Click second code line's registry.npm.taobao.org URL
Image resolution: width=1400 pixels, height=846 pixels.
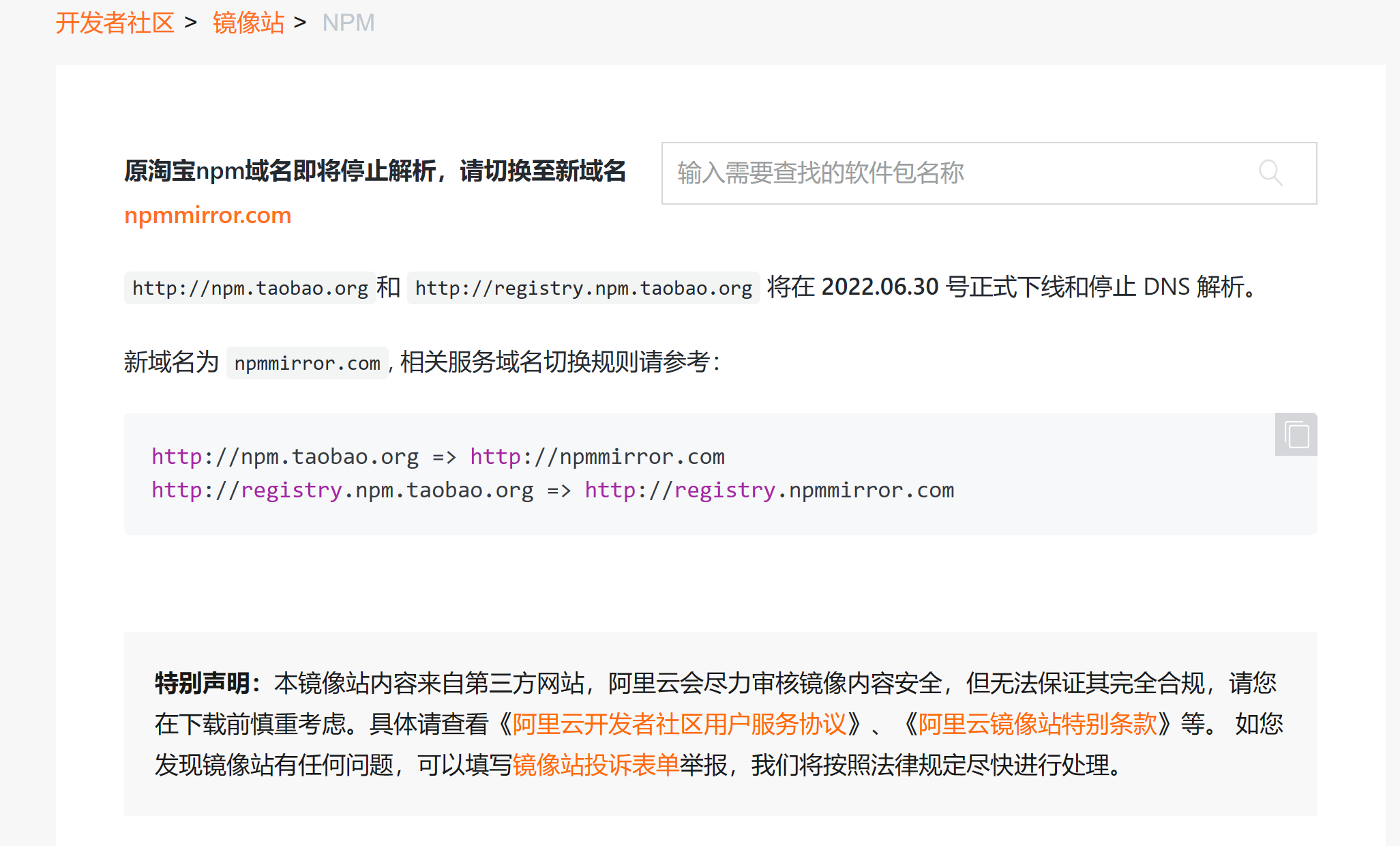[x=342, y=490]
